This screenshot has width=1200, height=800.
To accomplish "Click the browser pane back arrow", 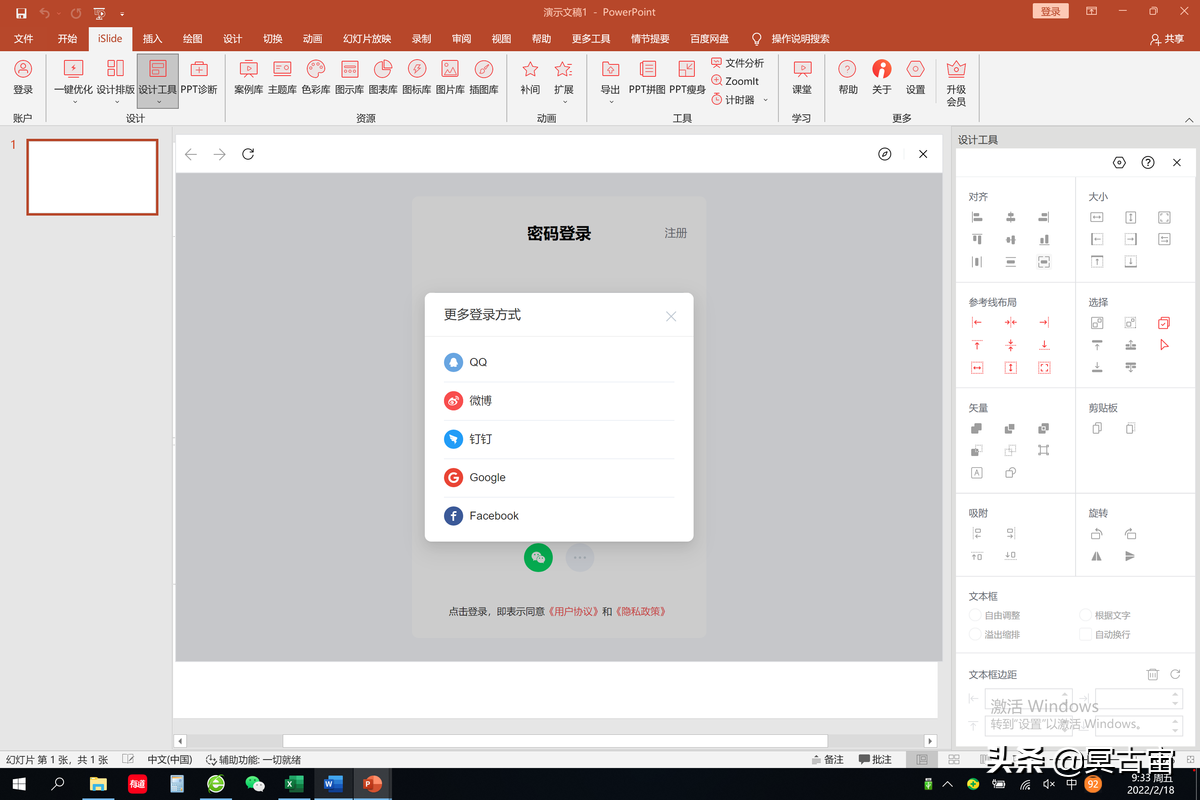I will click(191, 154).
